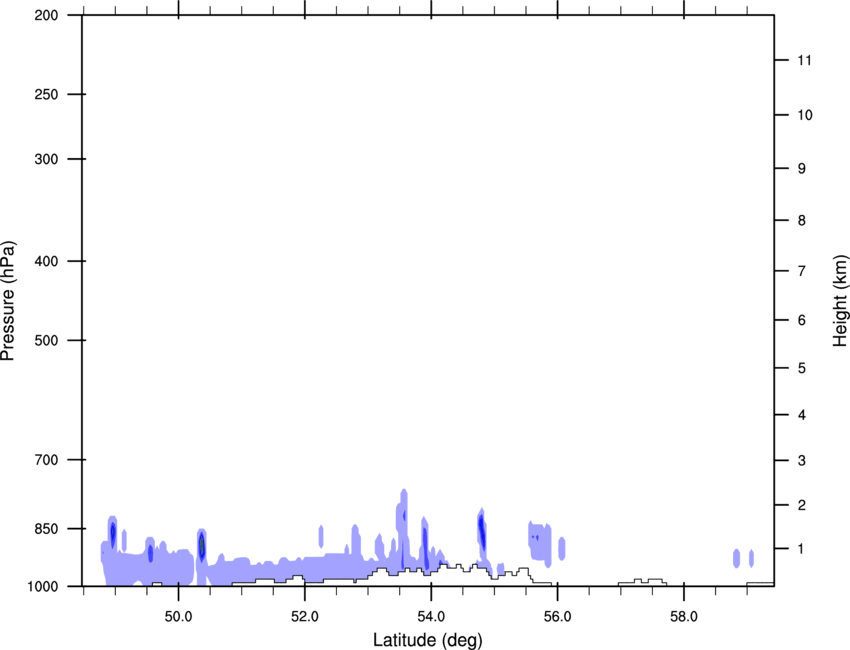
Task: Click the 'Latitude (deg)' axis title
Action: click(427, 640)
